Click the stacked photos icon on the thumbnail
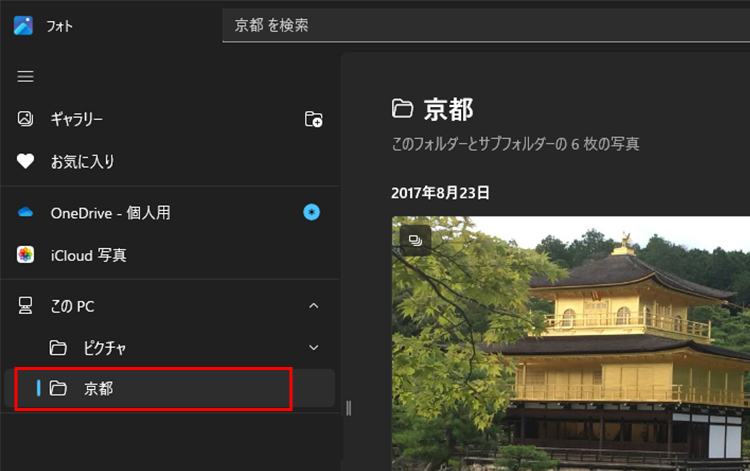This screenshot has height=471, width=750. (x=415, y=240)
